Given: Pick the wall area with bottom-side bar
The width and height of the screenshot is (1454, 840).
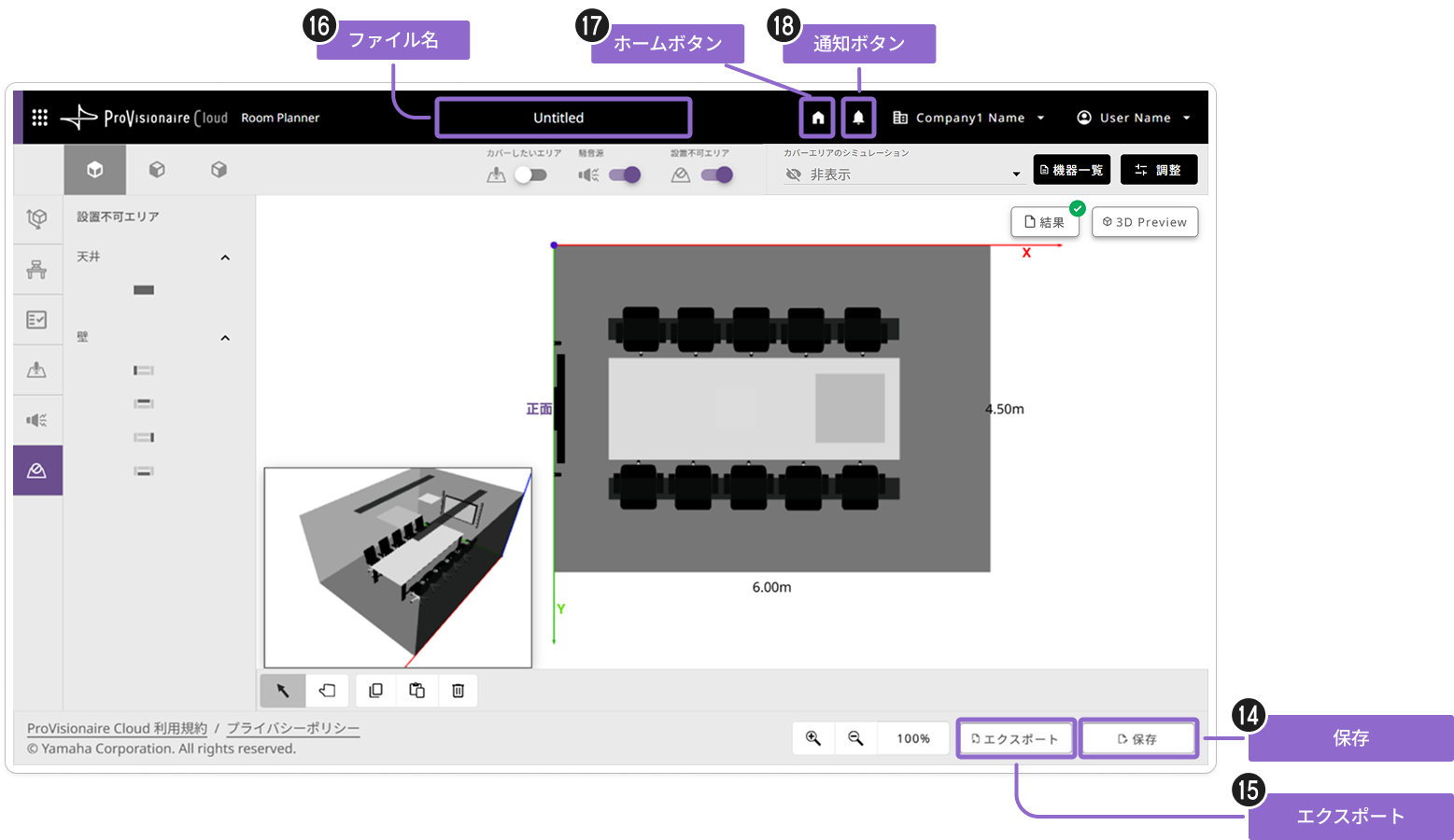Looking at the screenshot, I should (144, 471).
